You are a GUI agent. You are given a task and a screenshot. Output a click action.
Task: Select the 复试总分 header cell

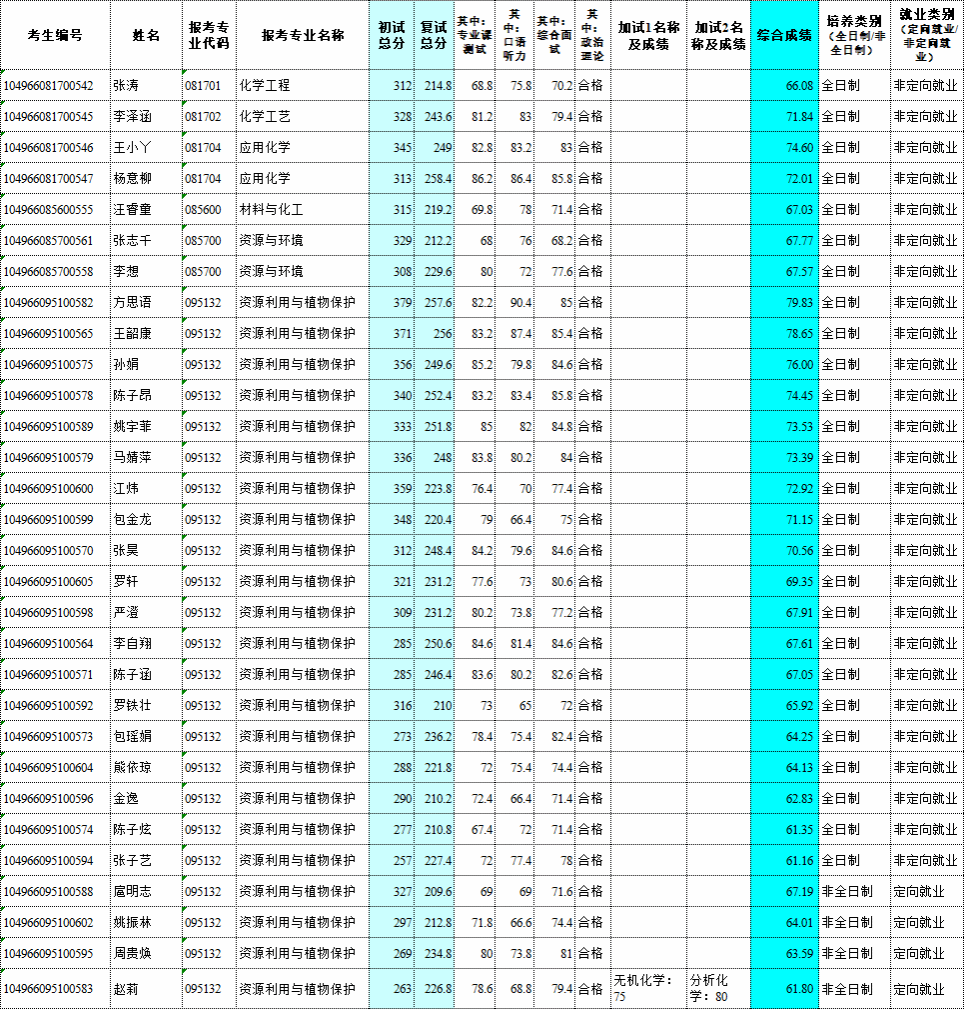point(434,35)
